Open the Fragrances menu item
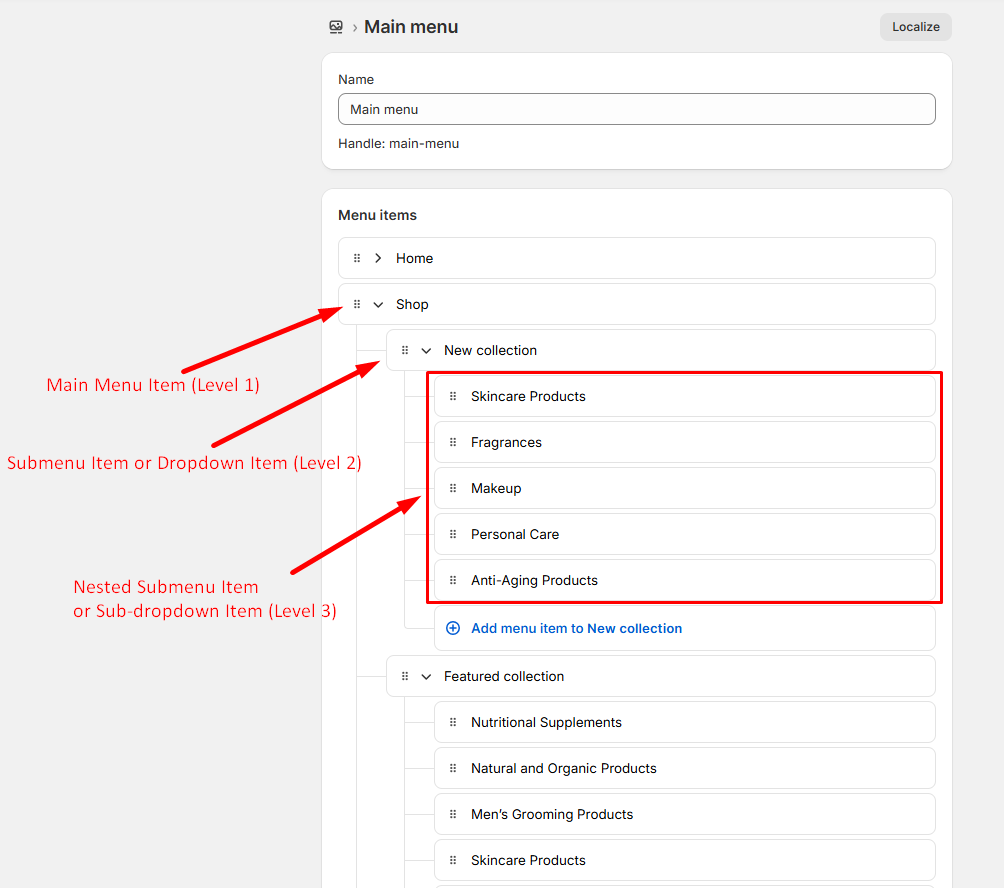 tap(684, 442)
